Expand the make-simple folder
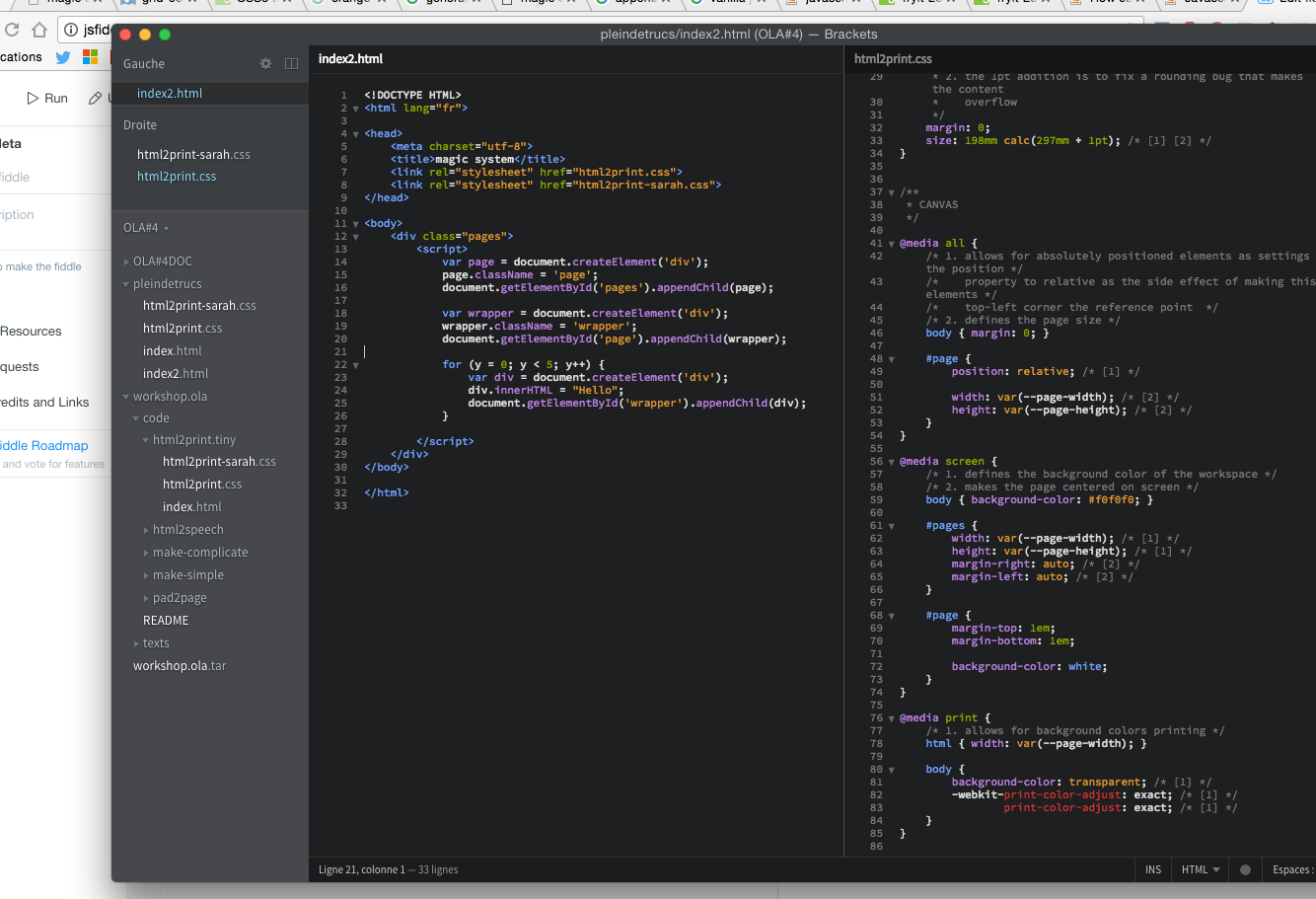1316x899 pixels. [x=146, y=575]
